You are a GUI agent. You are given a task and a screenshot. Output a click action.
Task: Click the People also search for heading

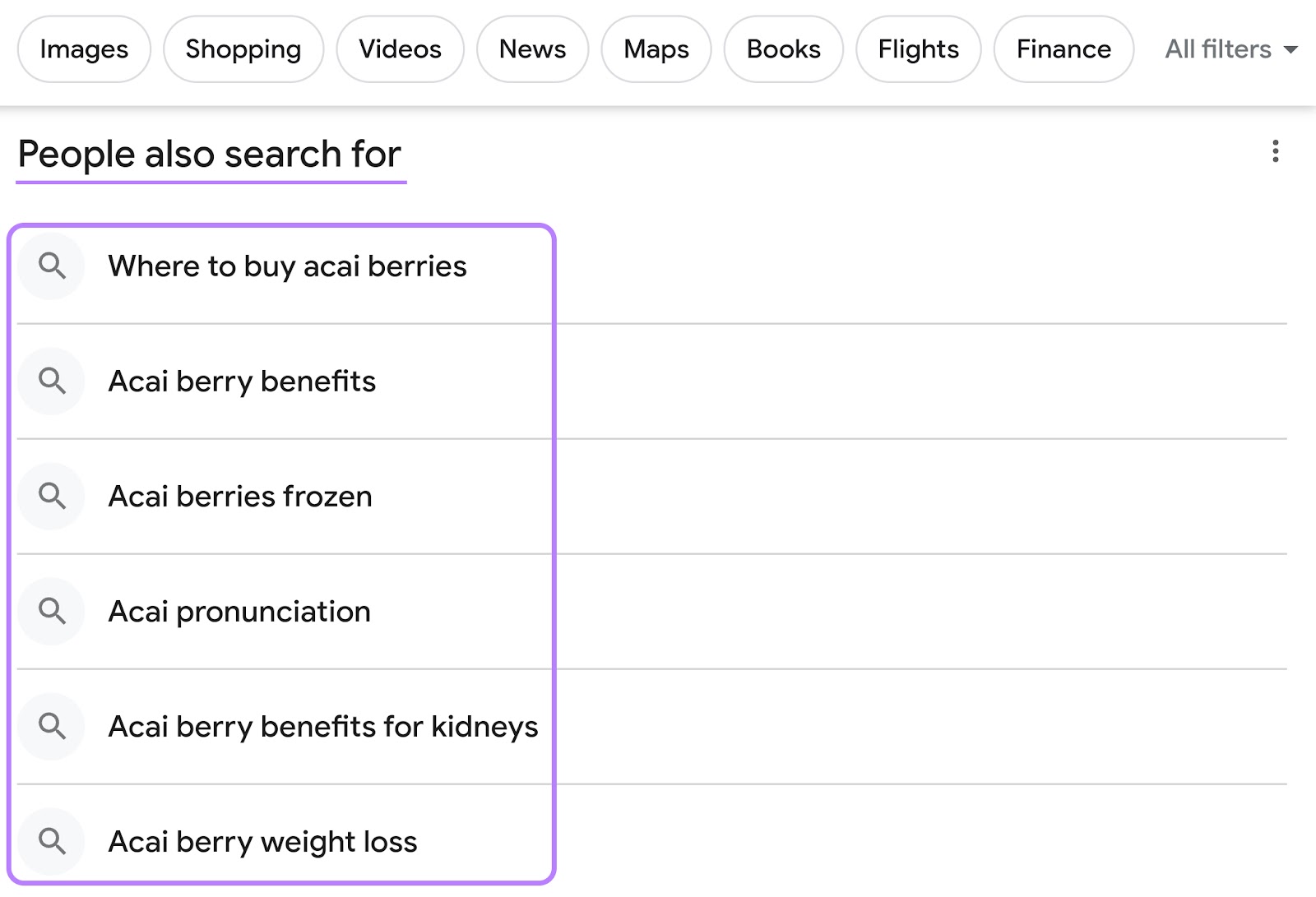click(x=210, y=154)
